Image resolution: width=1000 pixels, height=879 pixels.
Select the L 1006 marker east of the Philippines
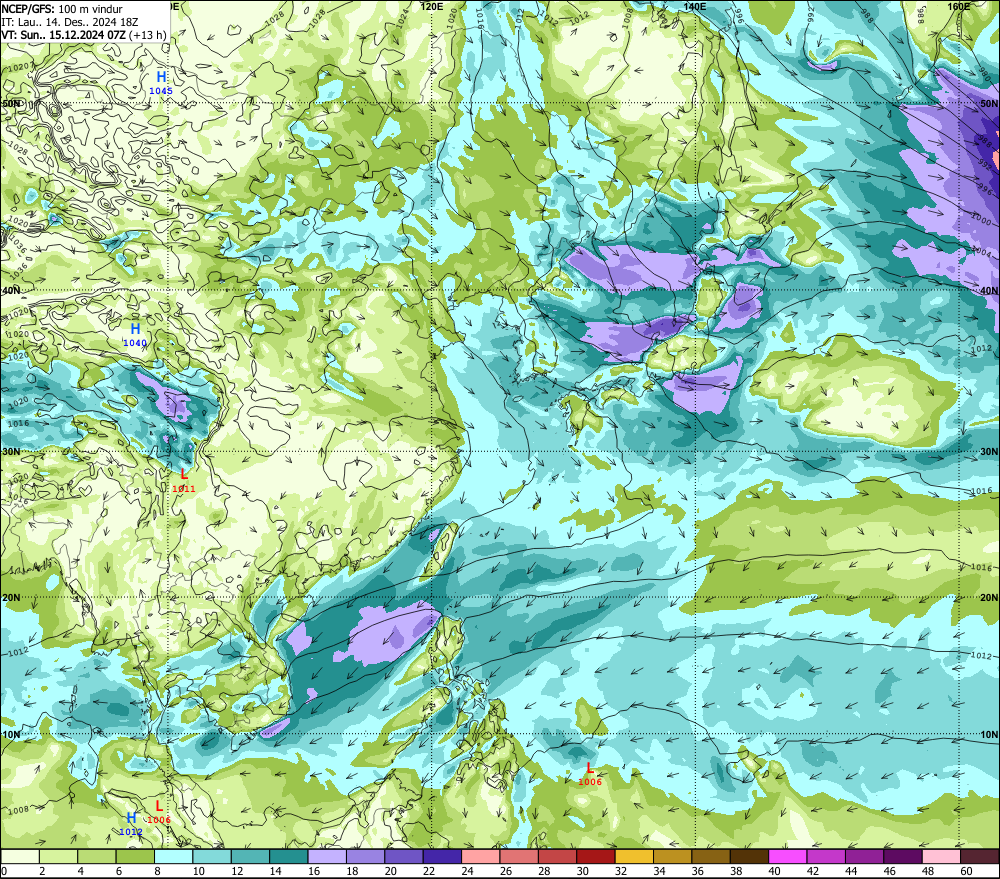[590, 774]
